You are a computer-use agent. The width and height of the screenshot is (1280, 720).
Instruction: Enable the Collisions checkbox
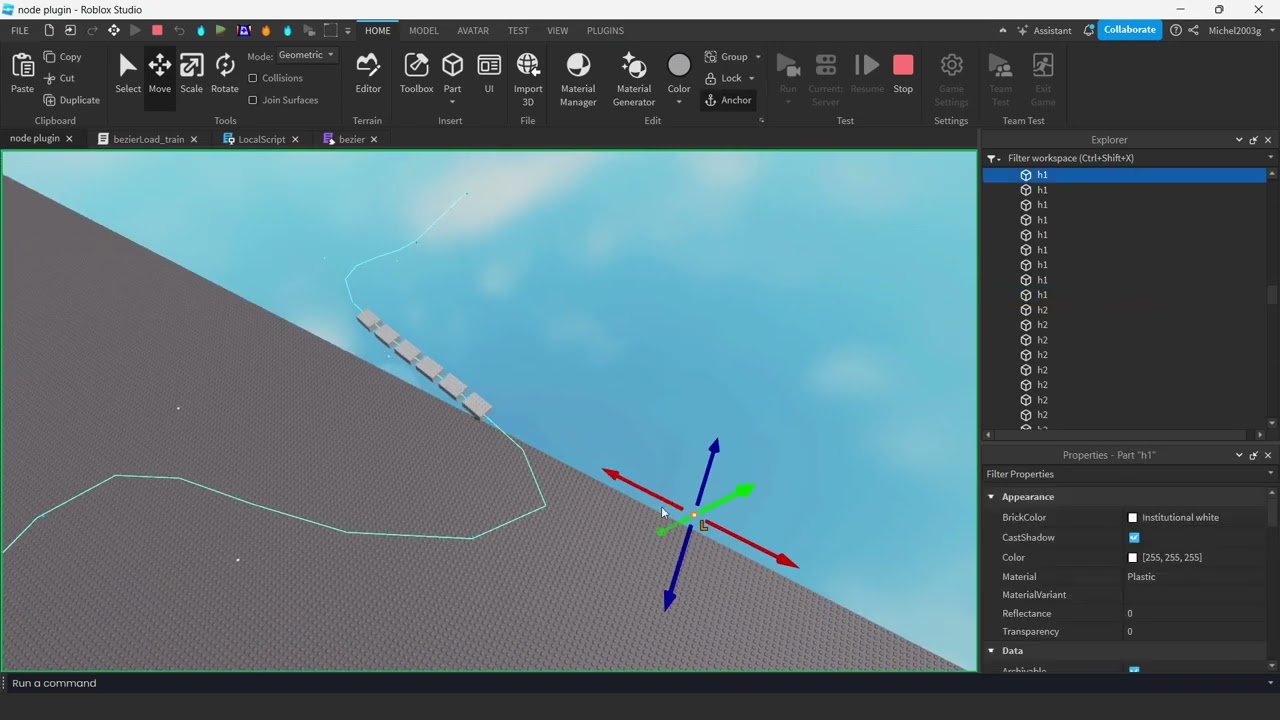pos(253,78)
